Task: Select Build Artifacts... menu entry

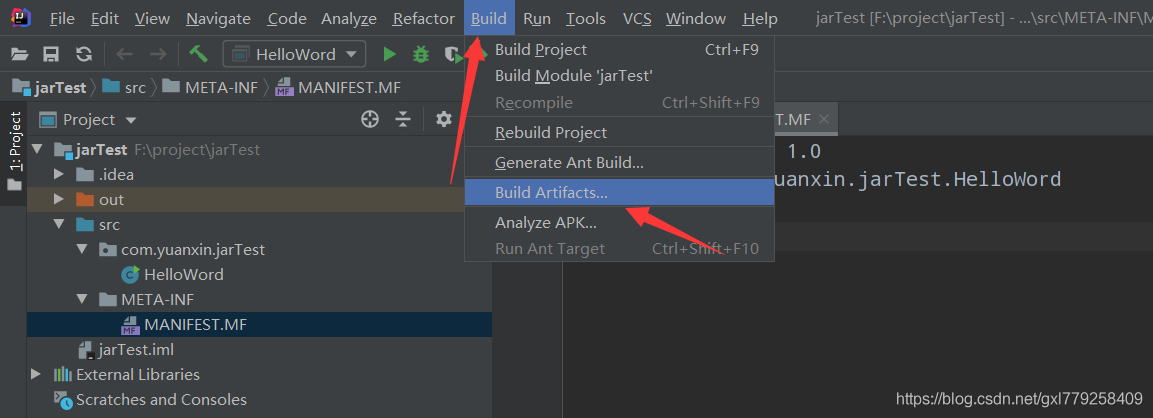Action: coord(551,193)
